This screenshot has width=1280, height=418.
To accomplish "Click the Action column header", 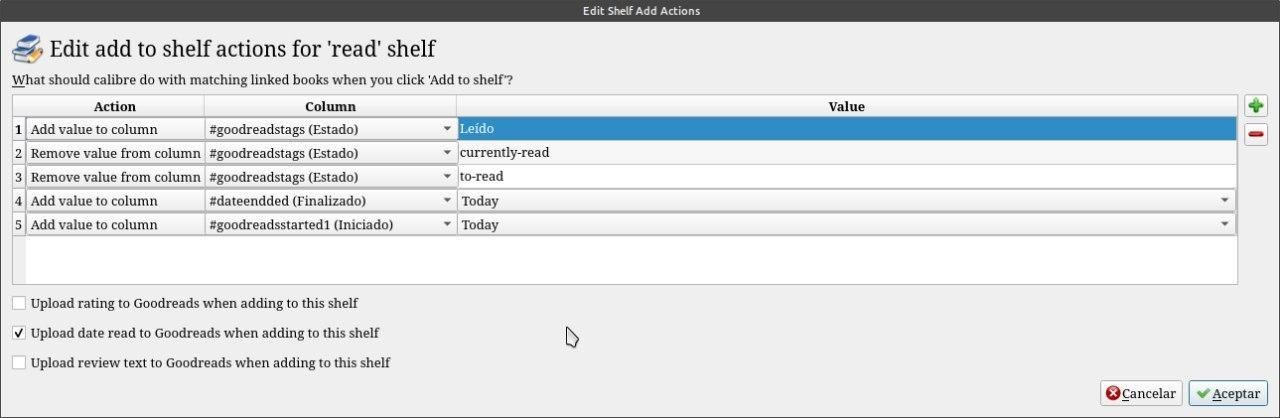I will pos(115,106).
